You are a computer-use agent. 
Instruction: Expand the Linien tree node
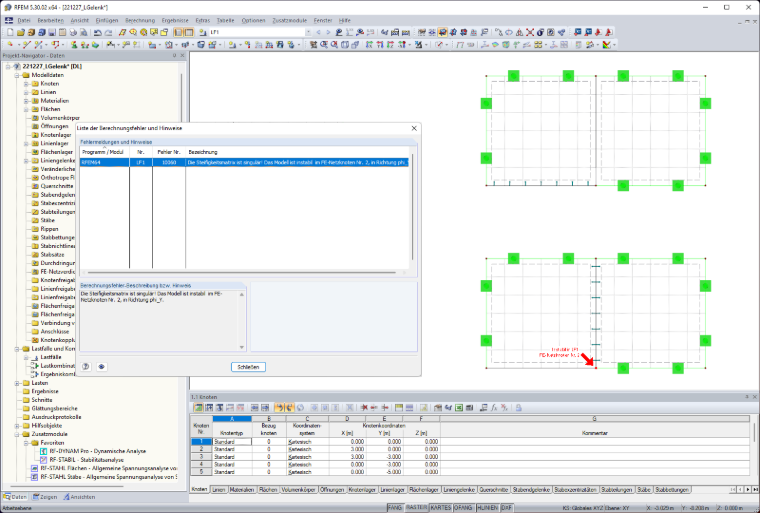point(26,92)
